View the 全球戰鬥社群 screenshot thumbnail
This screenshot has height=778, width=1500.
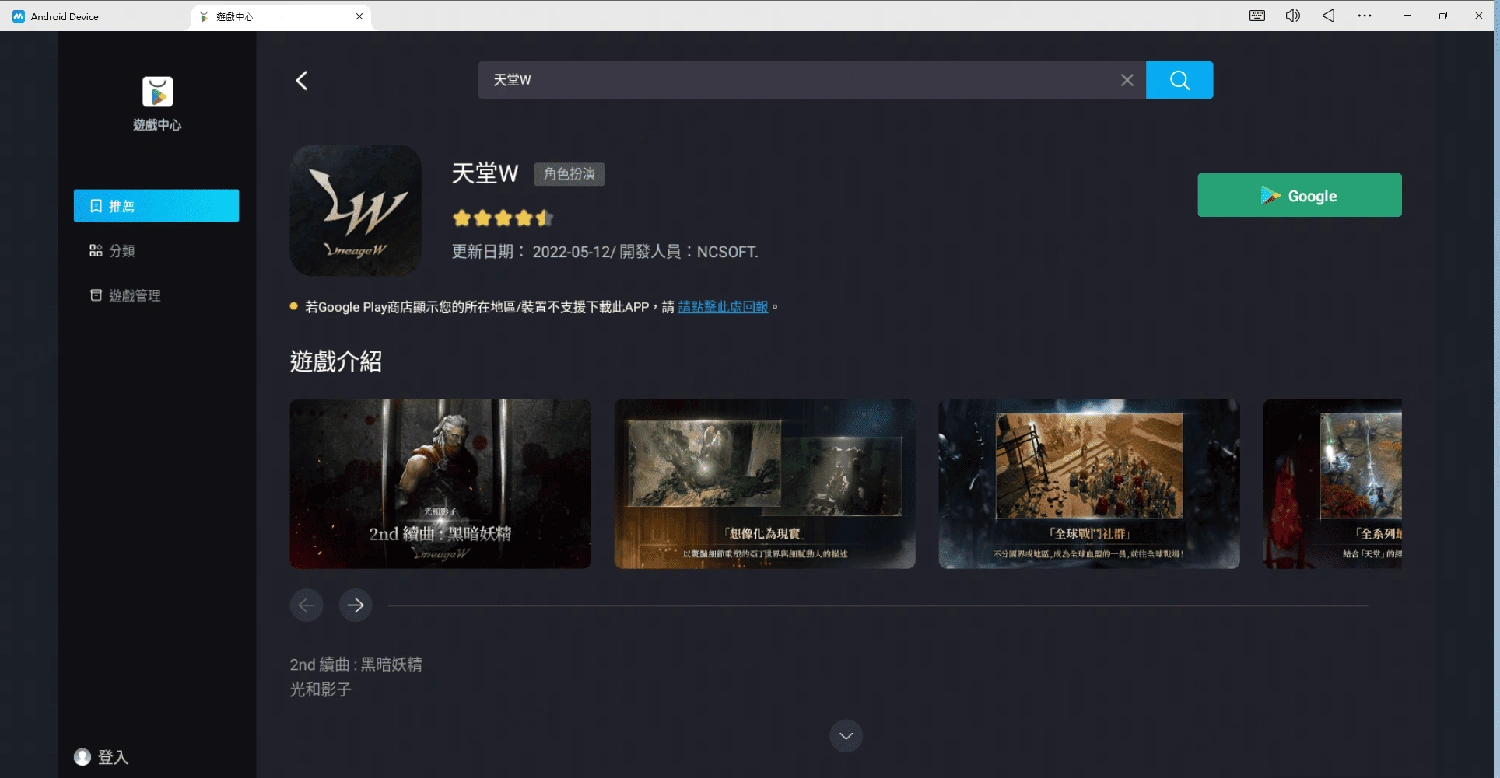(x=1088, y=484)
